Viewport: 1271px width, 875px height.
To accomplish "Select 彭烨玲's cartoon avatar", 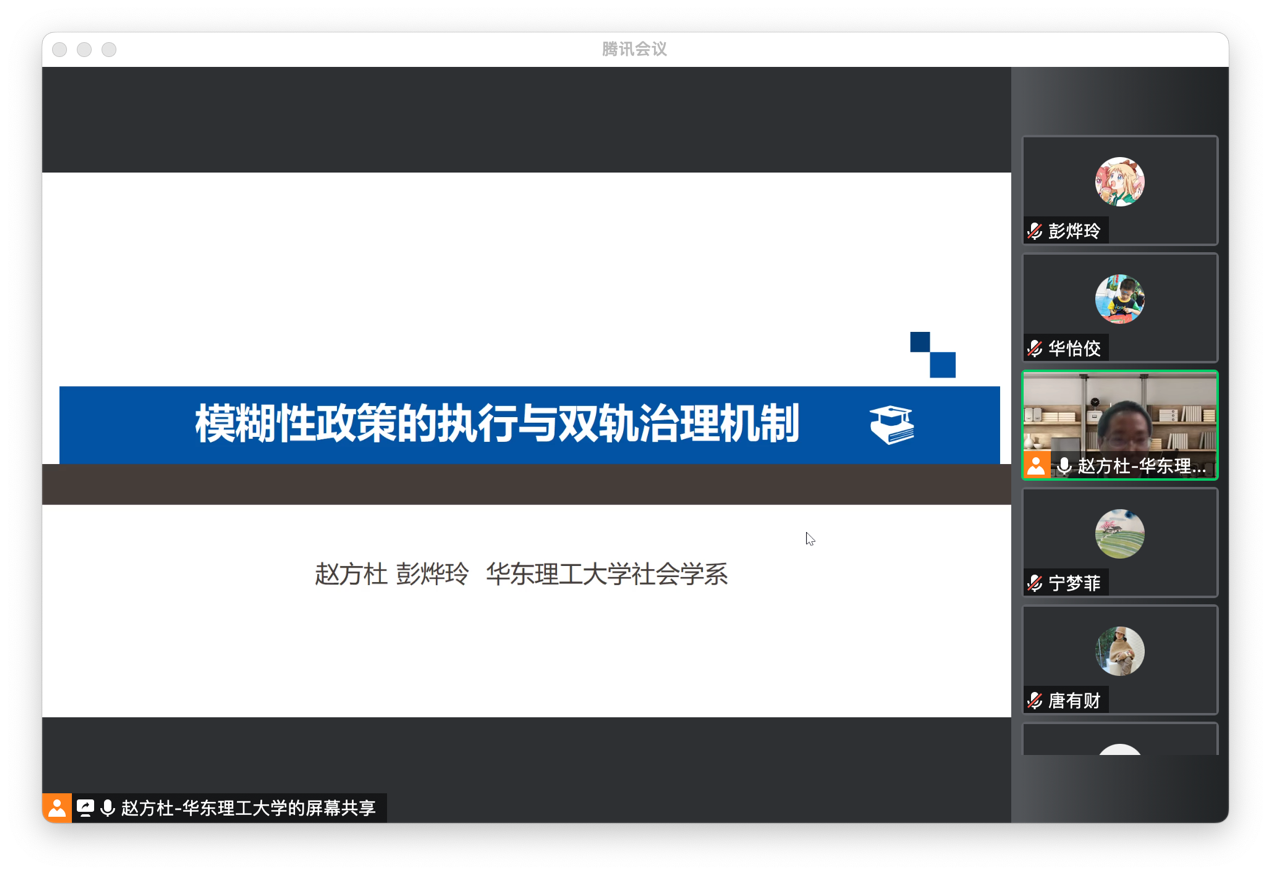I will point(1119,182).
